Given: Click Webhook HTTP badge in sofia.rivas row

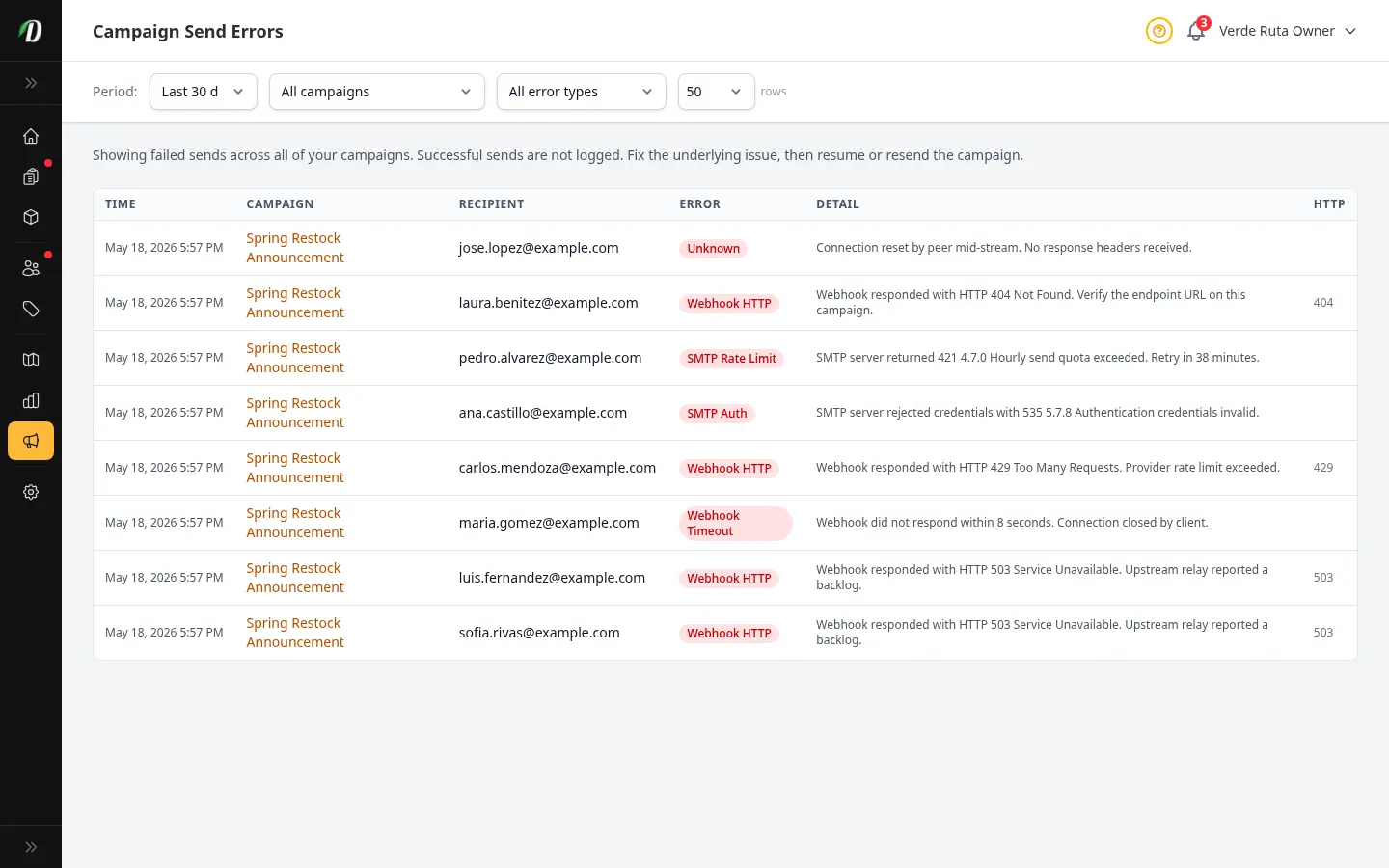Looking at the screenshot, I should 729,634.
